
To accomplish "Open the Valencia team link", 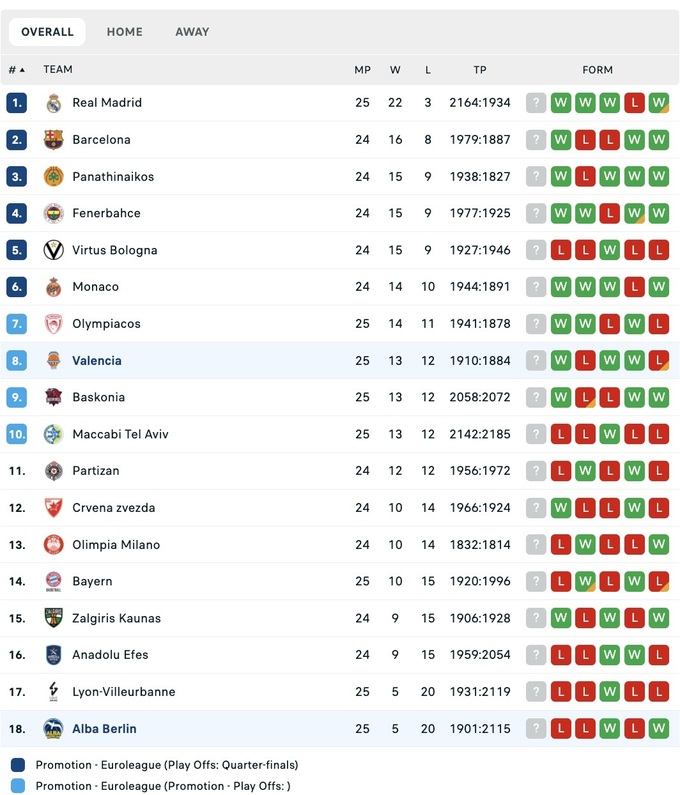I will coord(97,361).
